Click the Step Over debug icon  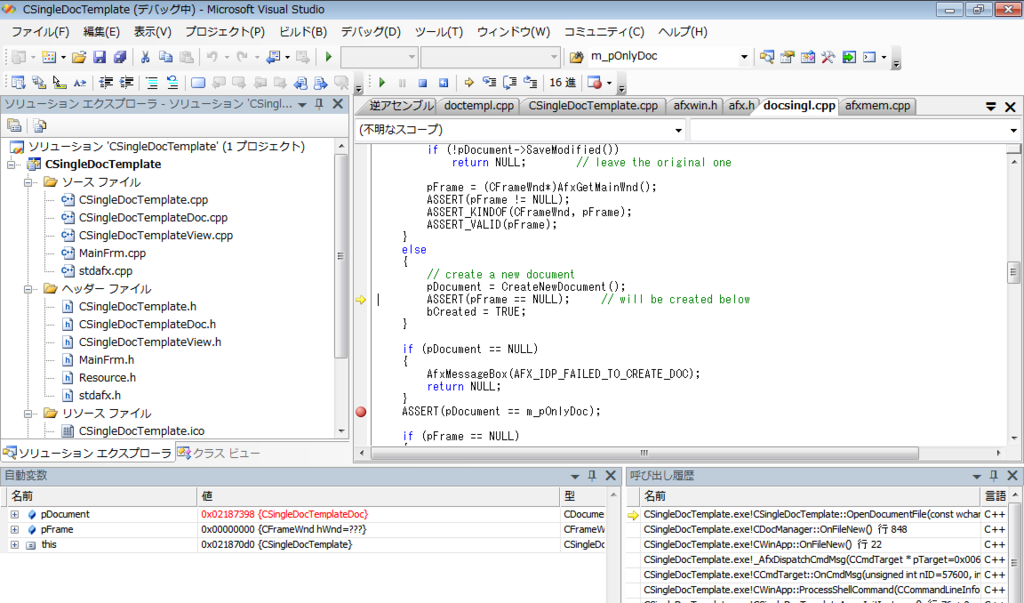[x=510, y=83]
